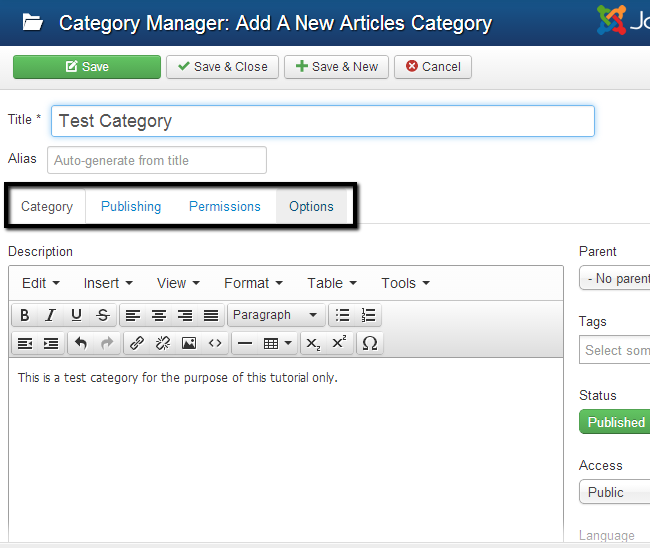
Task: Toggle subscript formatting
Action: pos(313,343)
